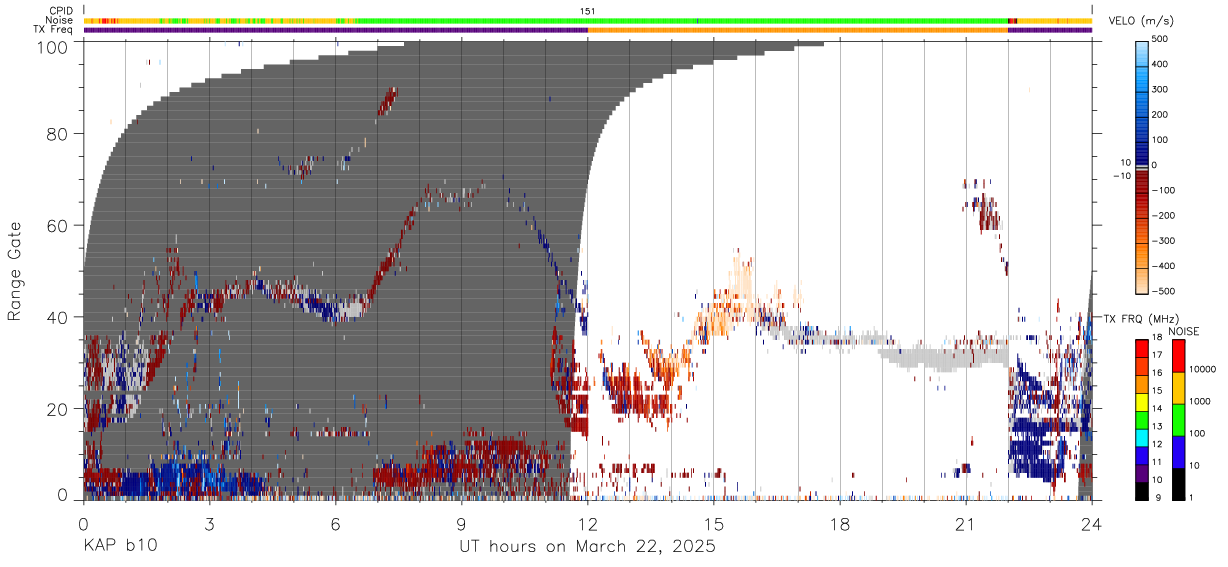The height and width of the screenshot is (567, 1228).
Task: Click the UT hours on March 22, 2025 title
Action: (587, 547)
